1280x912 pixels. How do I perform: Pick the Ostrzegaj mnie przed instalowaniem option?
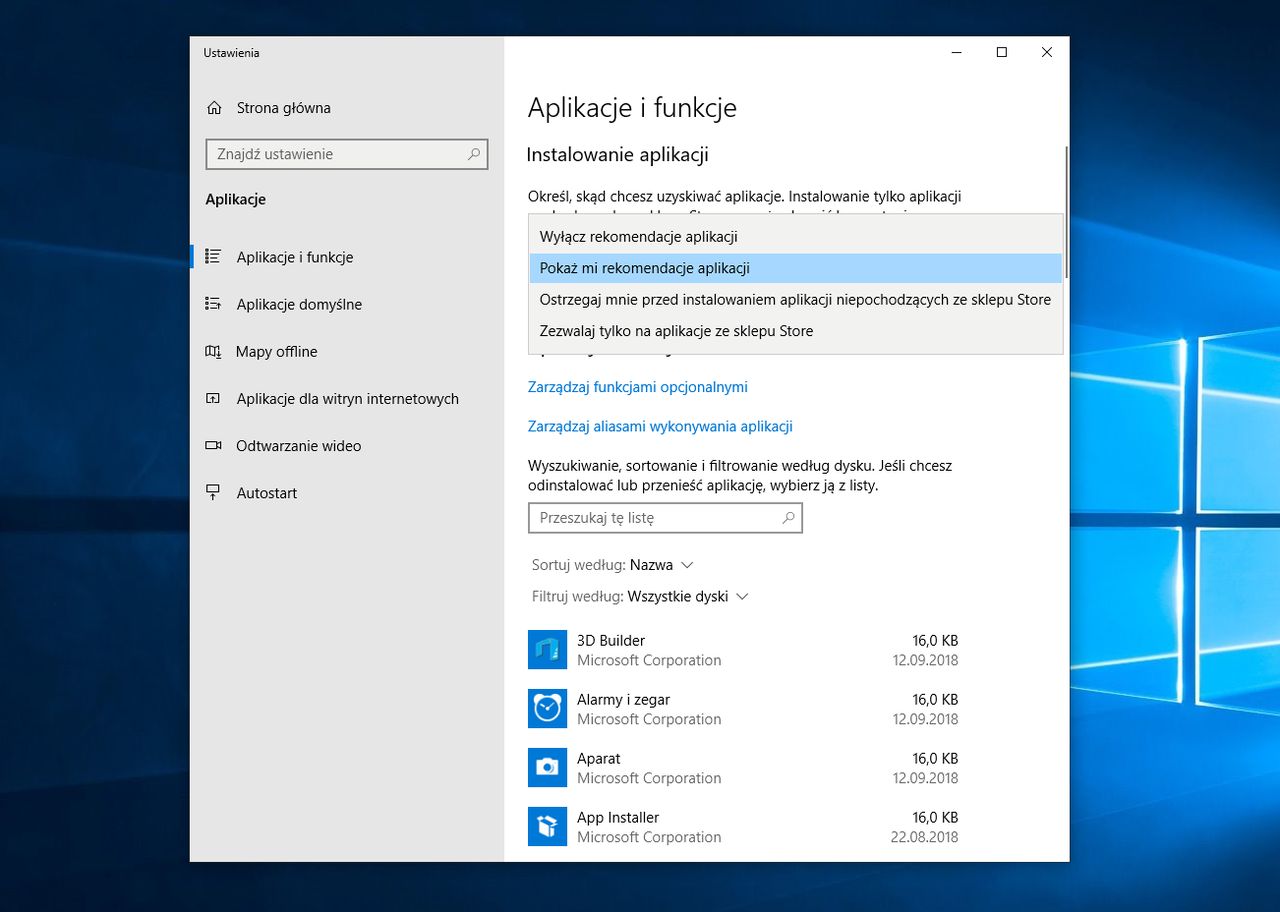[x=794, y=299]
